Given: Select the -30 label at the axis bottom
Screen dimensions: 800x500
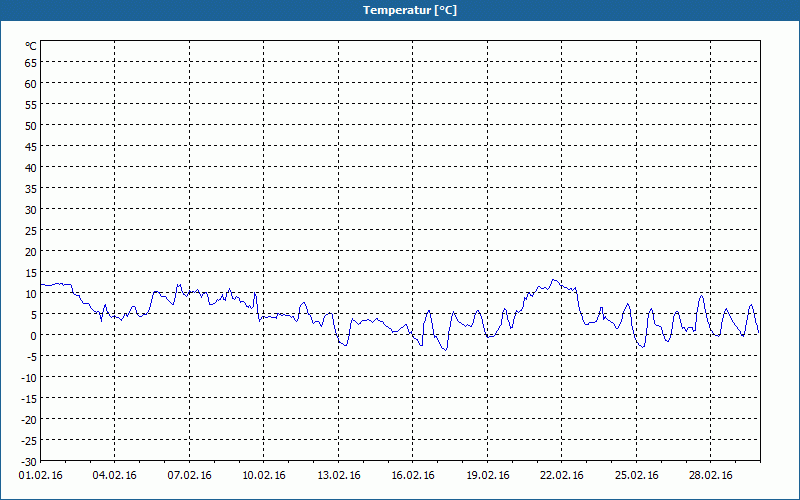Looking at the screenshot, I should click(28, 461).
